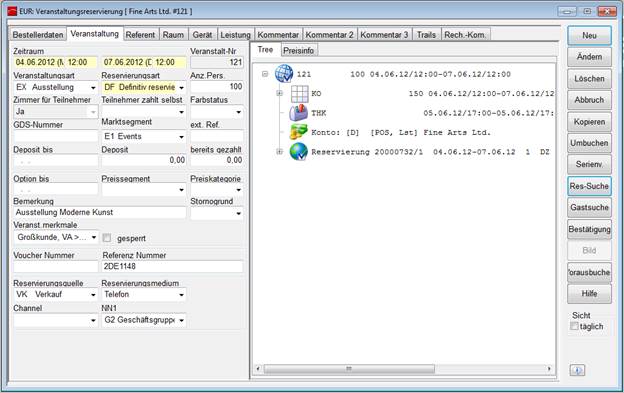Open the Marktsegment E1 Events dropdown
The width and height of the screenshot is (624, 393).
[x=181, y=137]
